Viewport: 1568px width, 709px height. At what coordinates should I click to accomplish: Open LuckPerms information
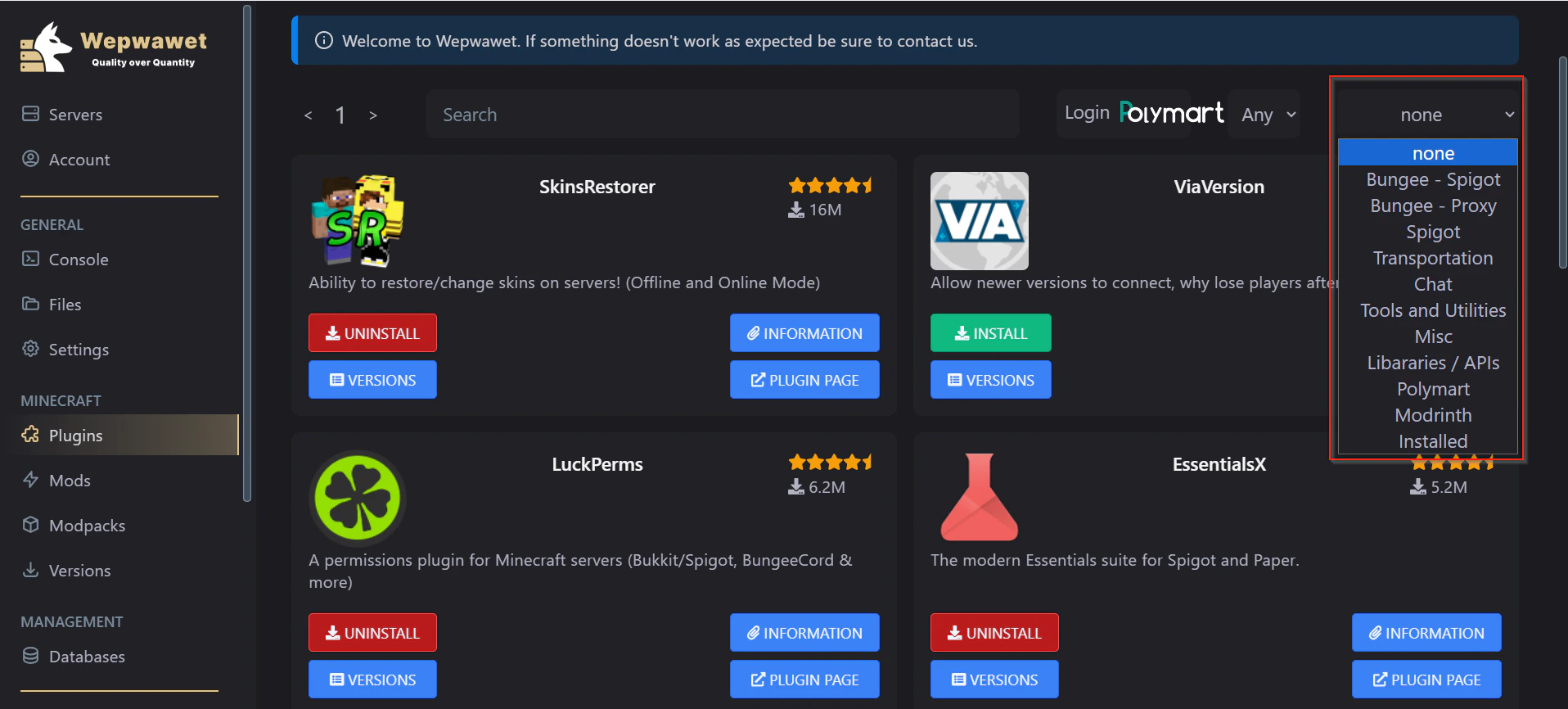804,633
